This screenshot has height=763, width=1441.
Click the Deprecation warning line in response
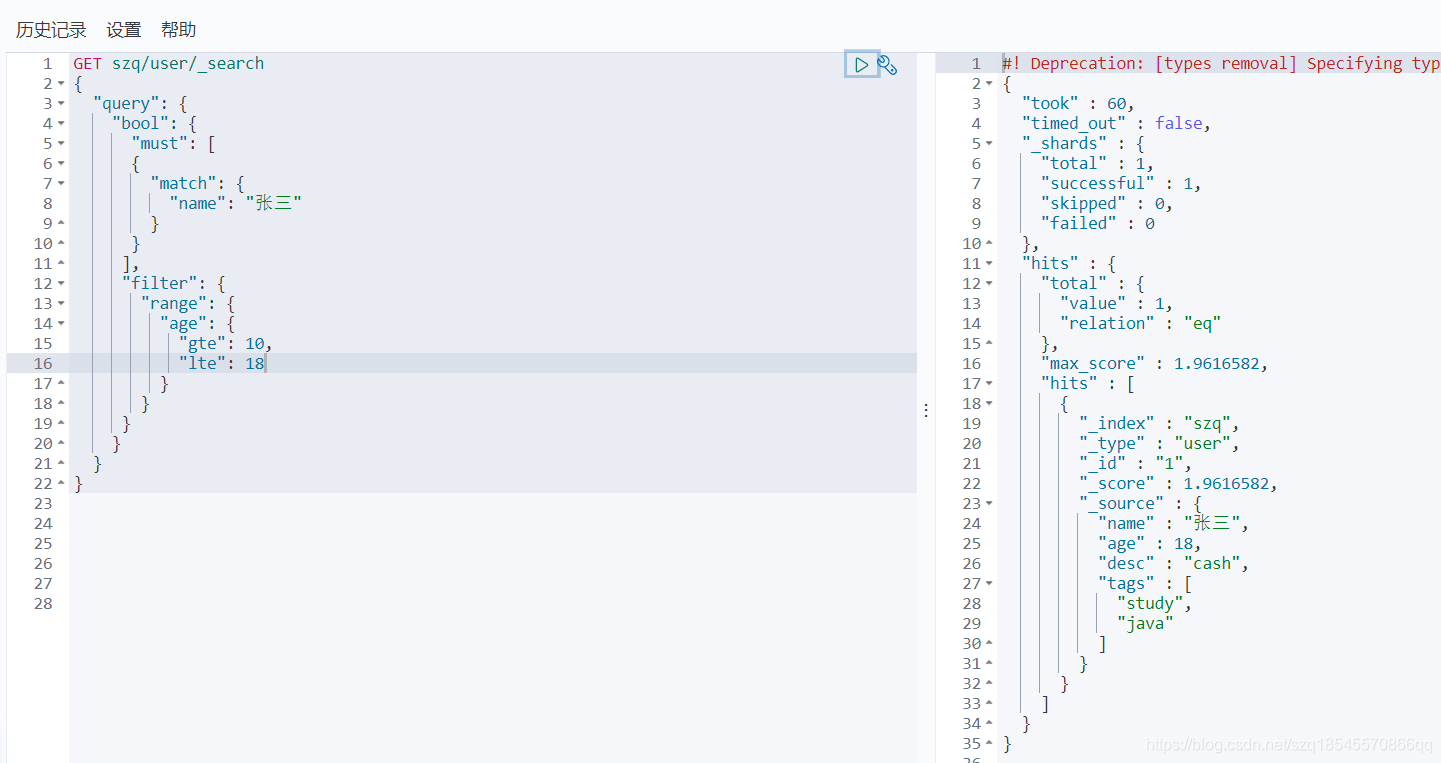point(1220,63)
